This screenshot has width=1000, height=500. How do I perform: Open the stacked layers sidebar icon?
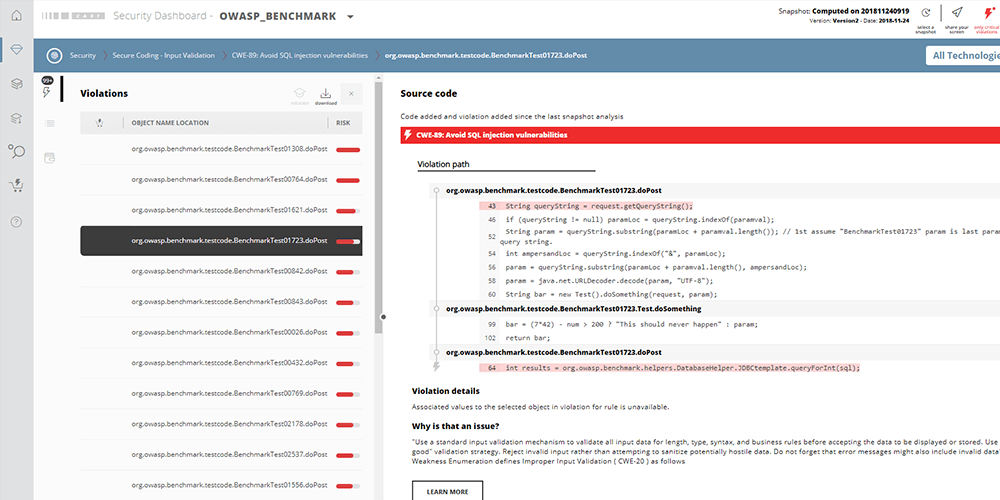17,84
